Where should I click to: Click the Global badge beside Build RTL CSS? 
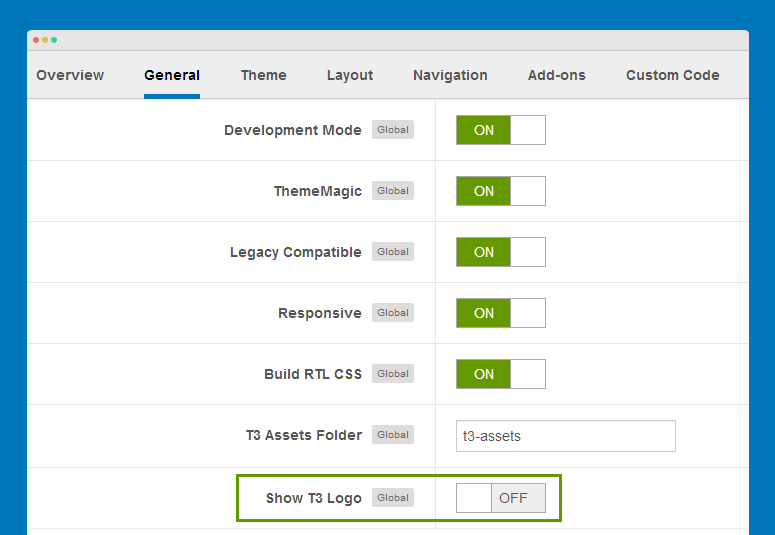pos(393,373)
